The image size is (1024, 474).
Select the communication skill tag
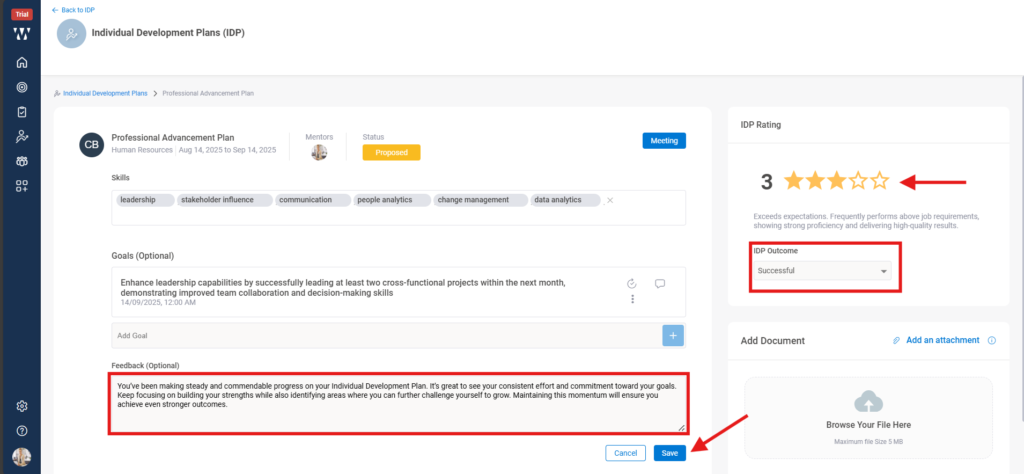pos(312,200)
